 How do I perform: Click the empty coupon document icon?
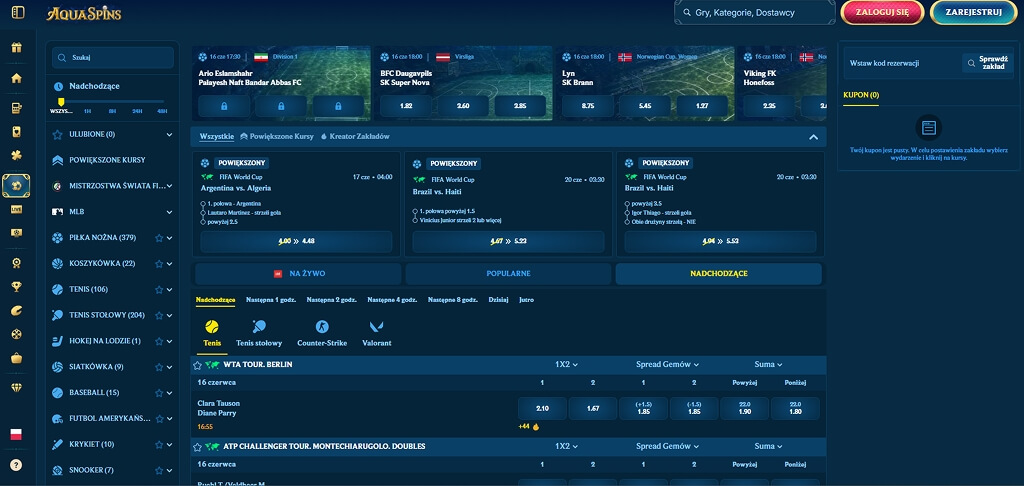click(x=929, y=128)
